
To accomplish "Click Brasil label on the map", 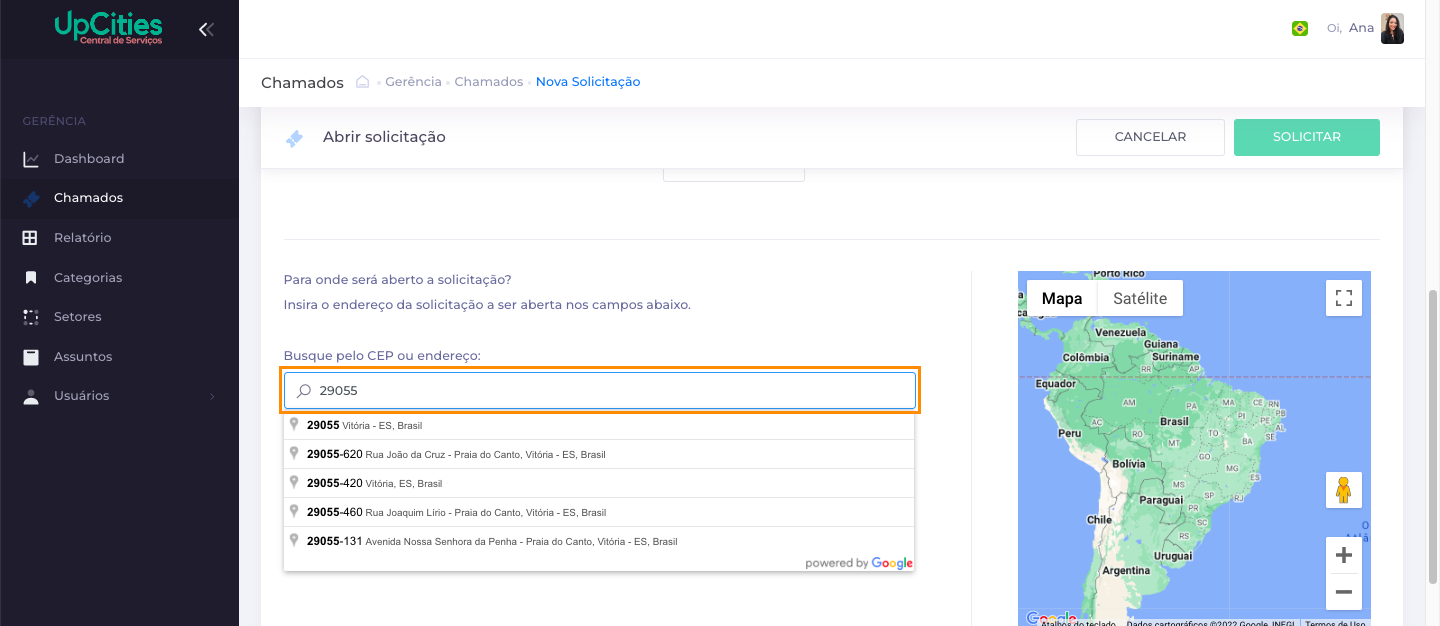I will click(x=1174, y=422).
